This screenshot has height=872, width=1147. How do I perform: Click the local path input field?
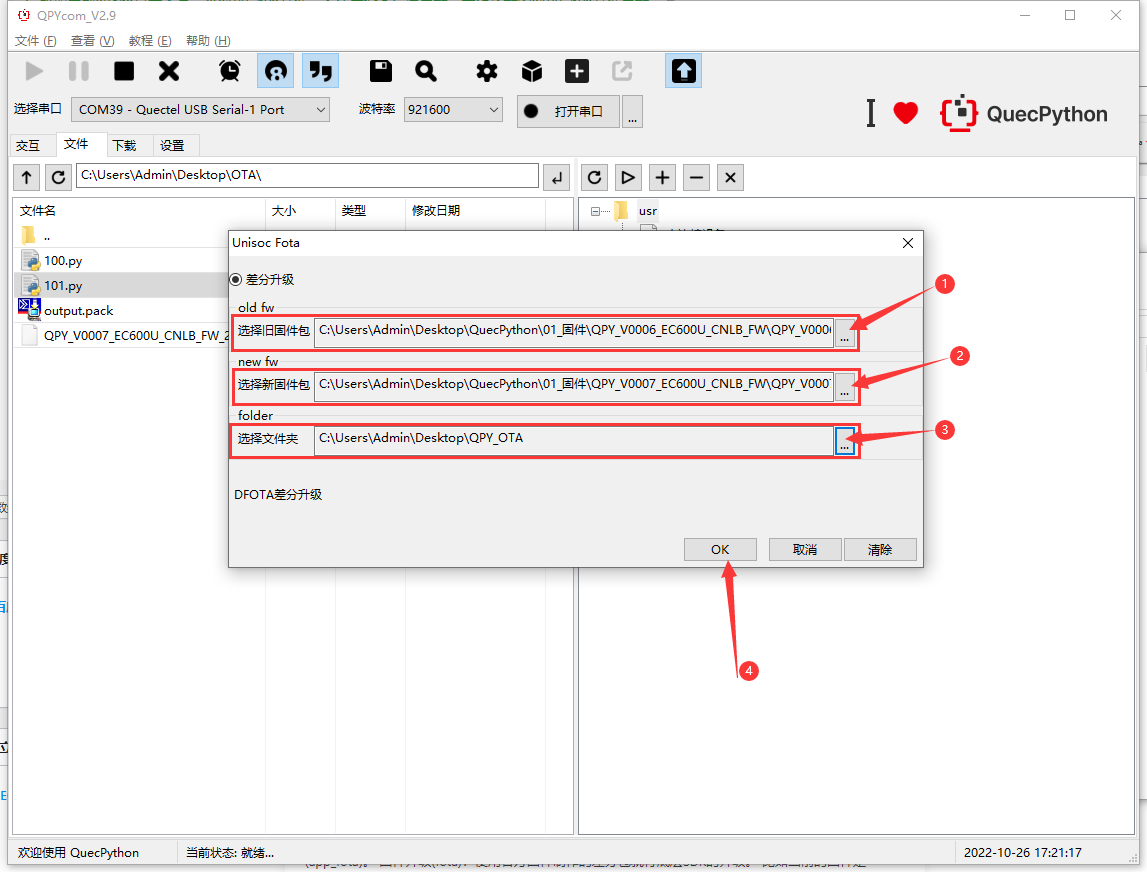coord(307,176)
